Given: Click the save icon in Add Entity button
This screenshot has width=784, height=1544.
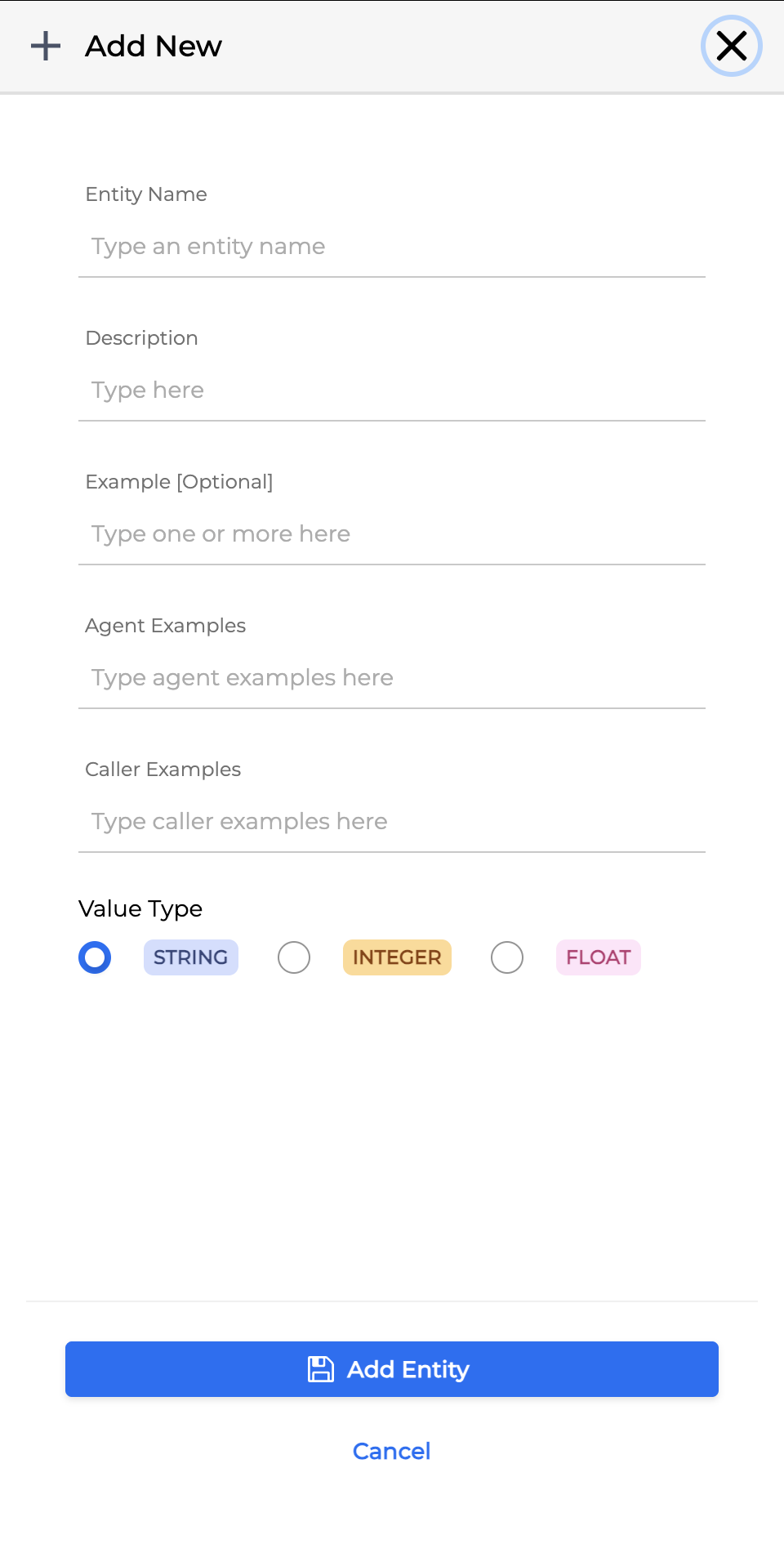Looking at the screenshot, I should (320, 1369).
